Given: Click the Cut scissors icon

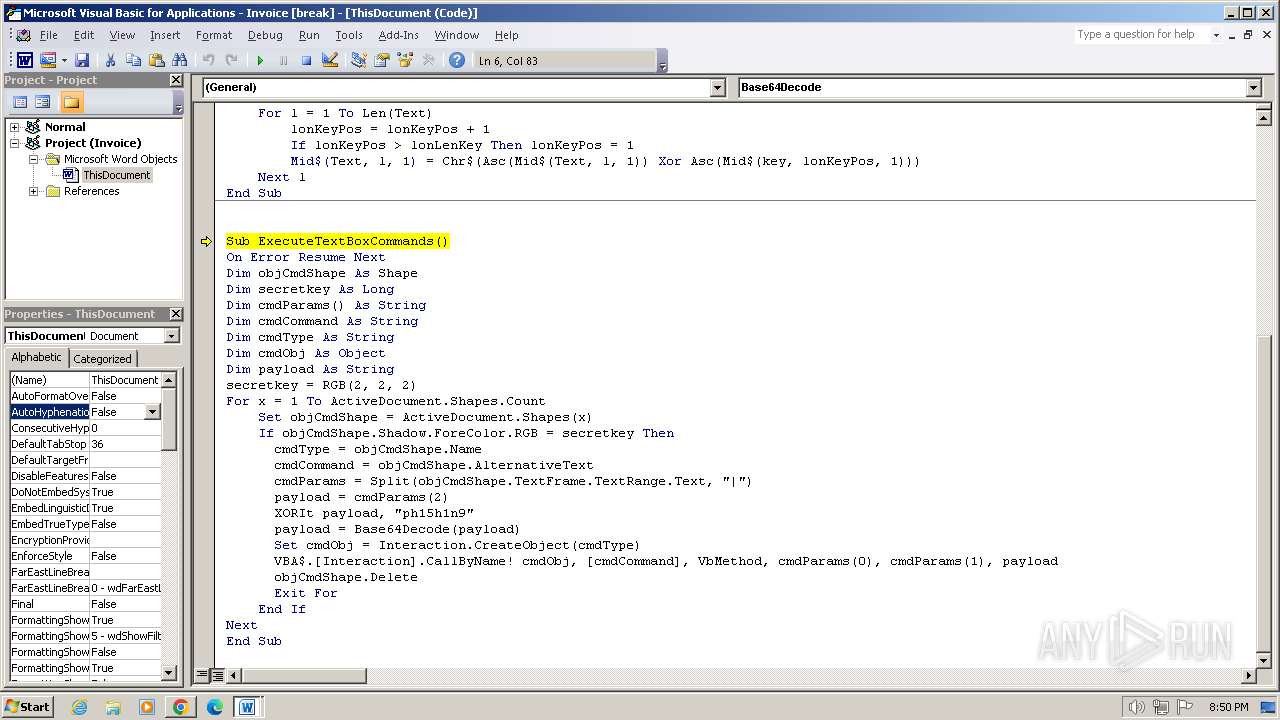Looking at the screenshot, I should pos(110,61).
